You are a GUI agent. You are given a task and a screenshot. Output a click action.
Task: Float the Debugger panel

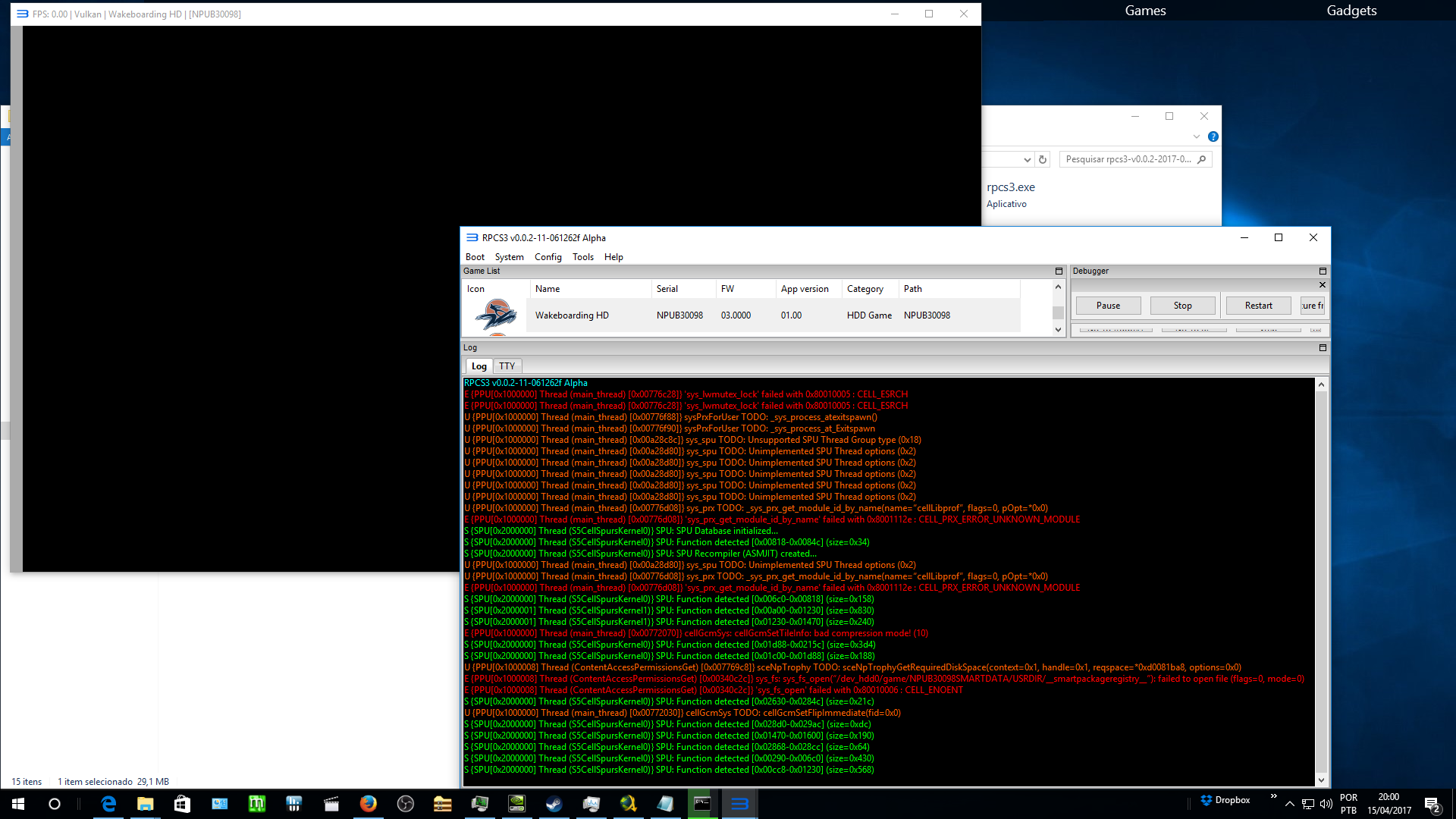pos(1323,271)
